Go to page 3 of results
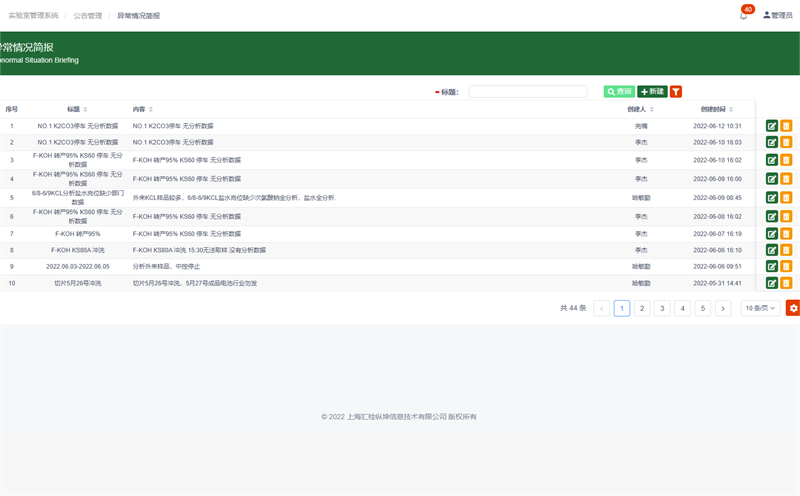The image size is (800, 496). click(662, 308)
